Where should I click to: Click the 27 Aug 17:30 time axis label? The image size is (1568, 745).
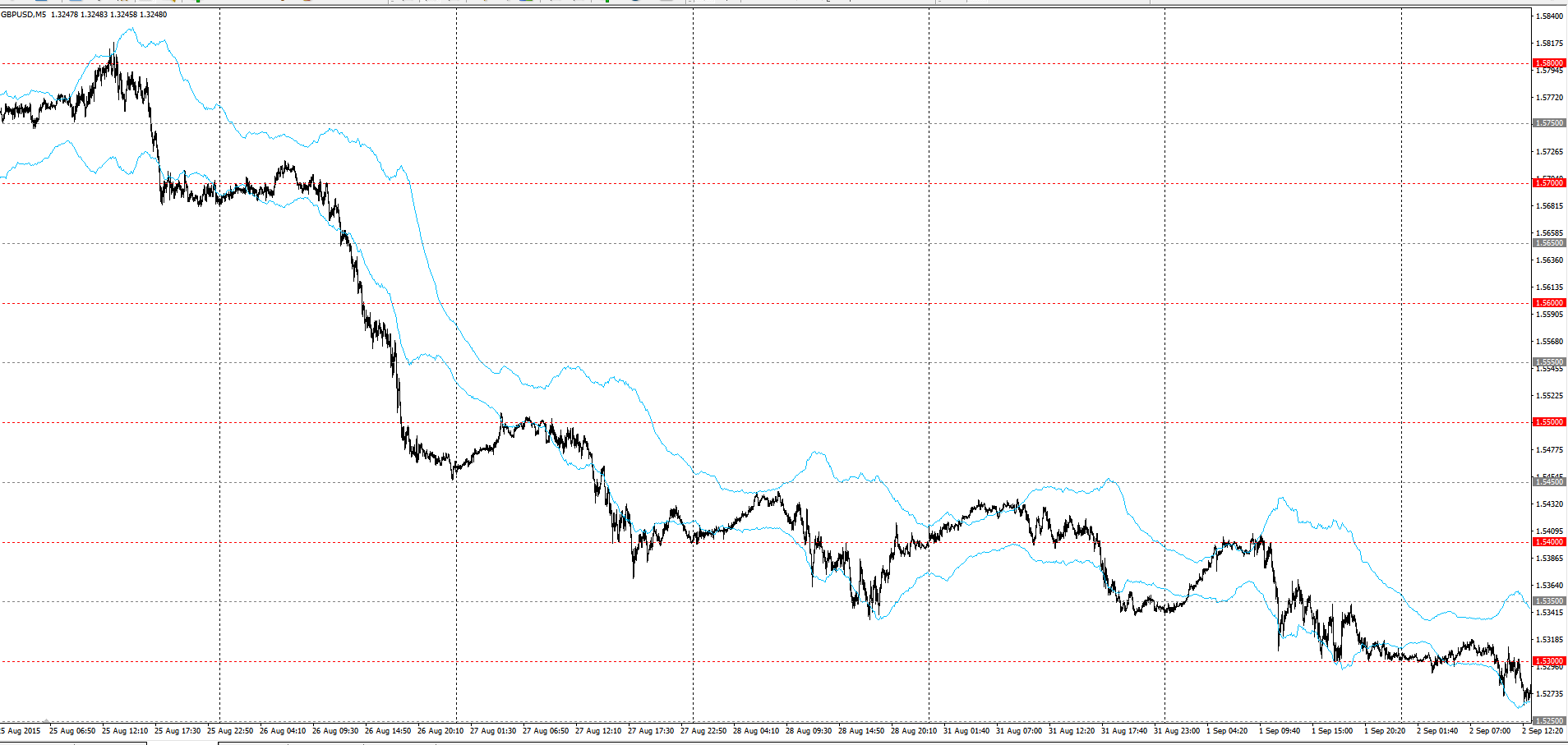[651, 731]
